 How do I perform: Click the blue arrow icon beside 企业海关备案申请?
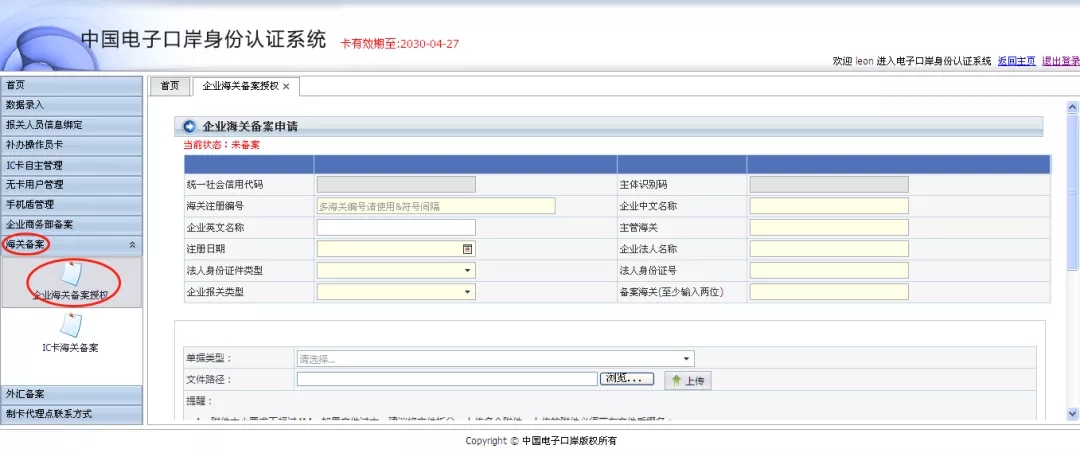coord(190,126)
